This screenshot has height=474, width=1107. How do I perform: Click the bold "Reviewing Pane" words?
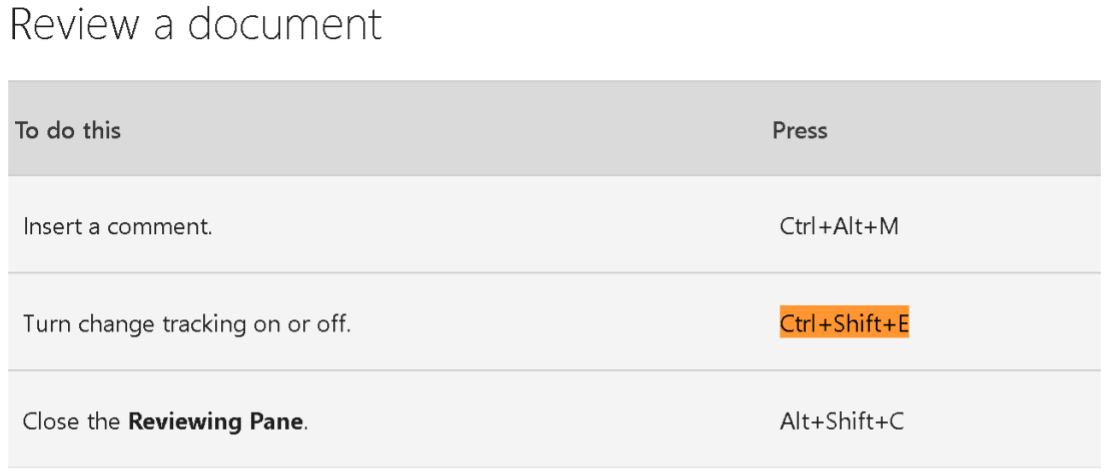tap(216, 422)
